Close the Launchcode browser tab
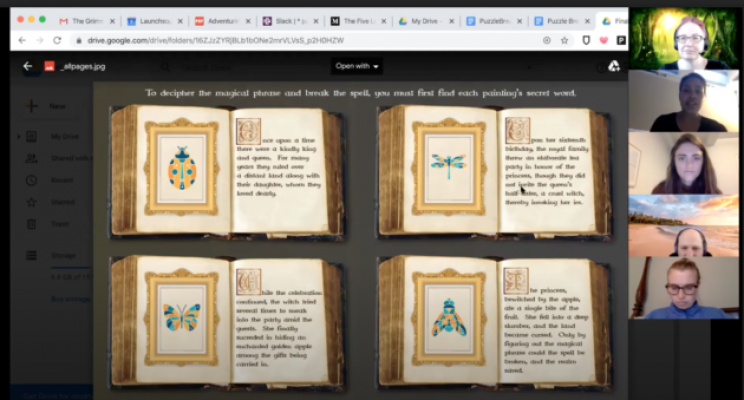744x400 pixels. [179, 20]
